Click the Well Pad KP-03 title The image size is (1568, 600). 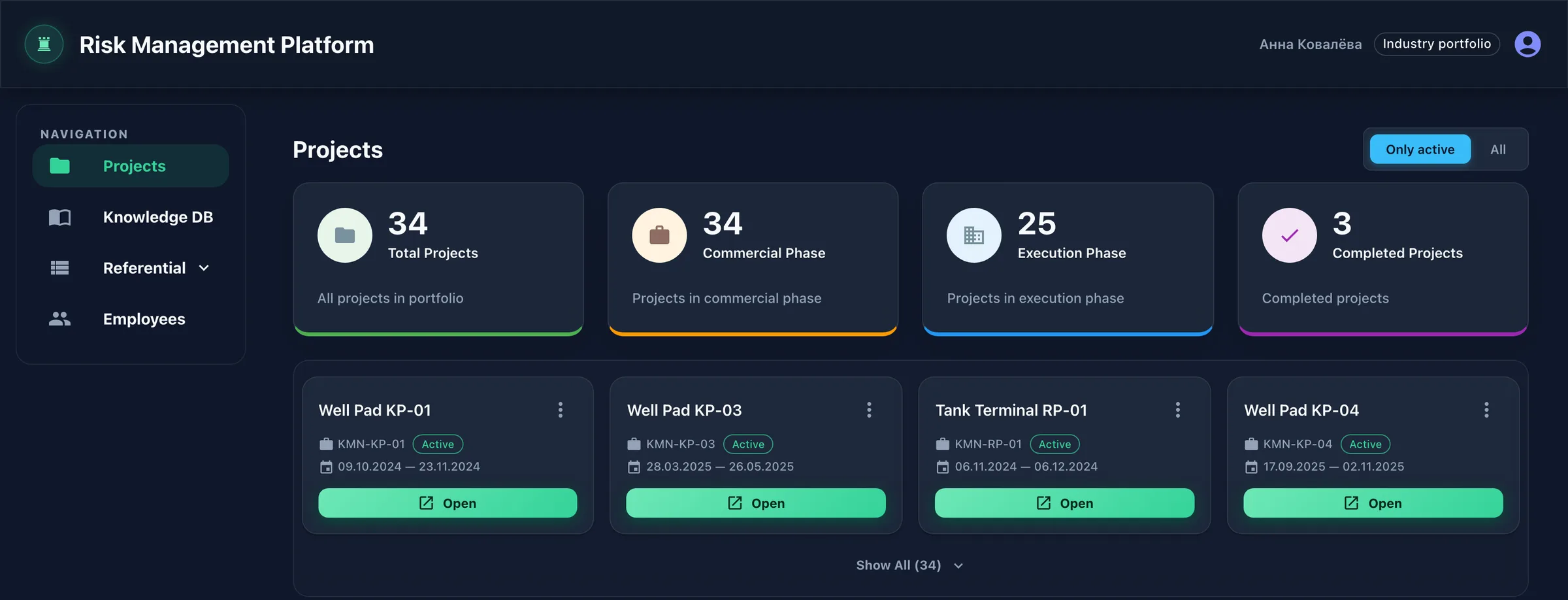684,410
